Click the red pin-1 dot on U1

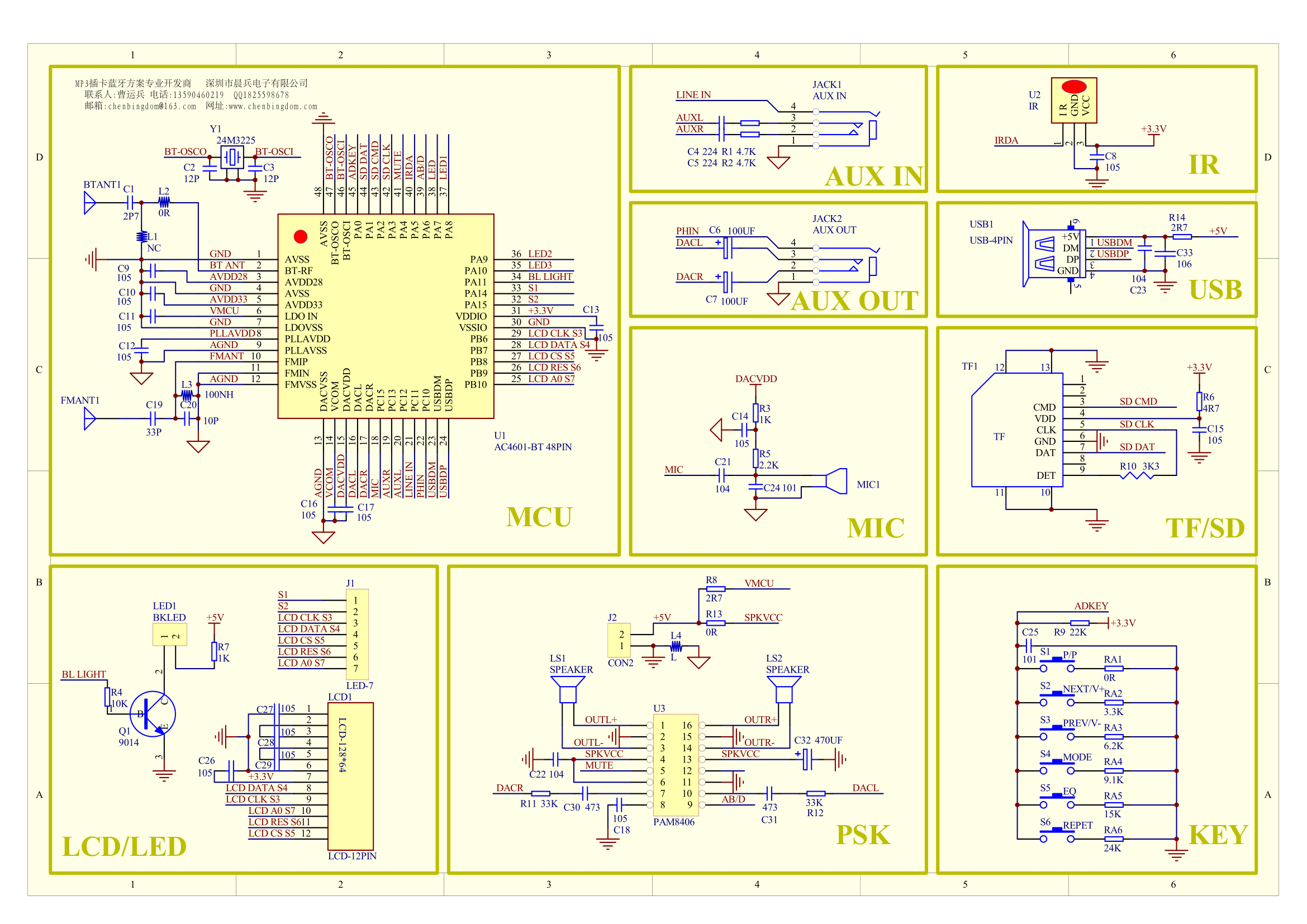(x=301, y=237)
